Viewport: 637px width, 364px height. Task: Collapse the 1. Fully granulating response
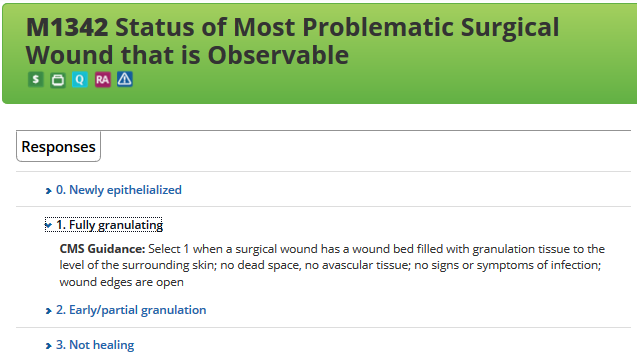(x=109, y=225)
